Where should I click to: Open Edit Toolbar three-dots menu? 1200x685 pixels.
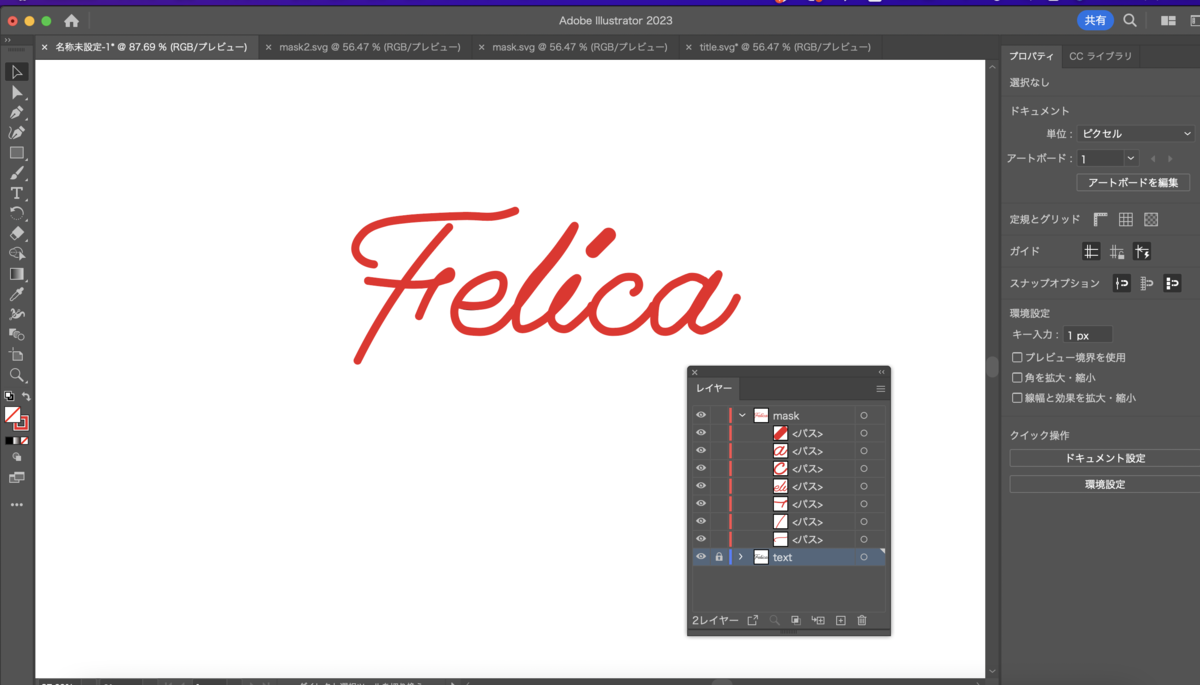click(17, 505)
